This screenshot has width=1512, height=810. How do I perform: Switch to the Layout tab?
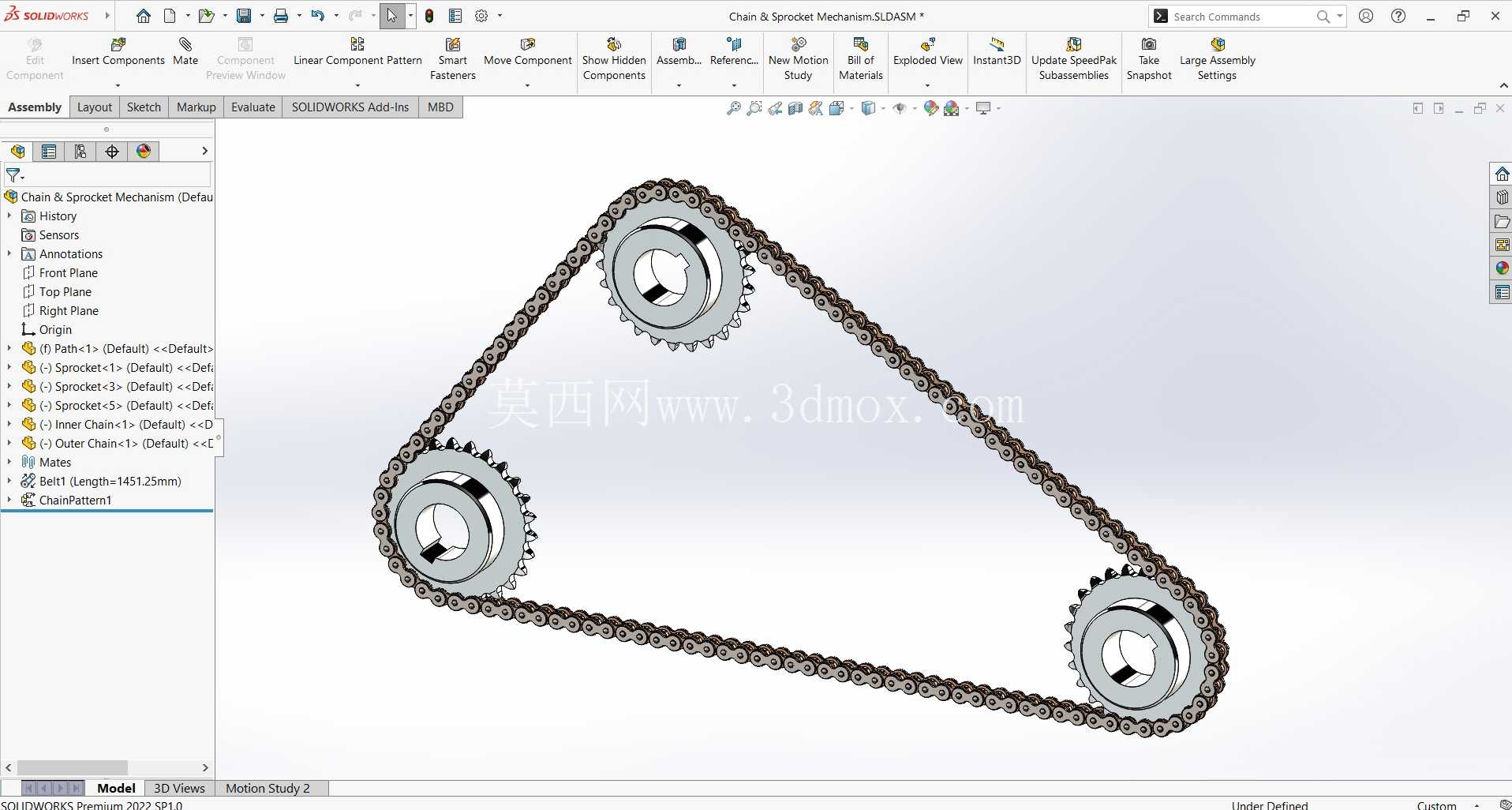click(x=95, y=107)
